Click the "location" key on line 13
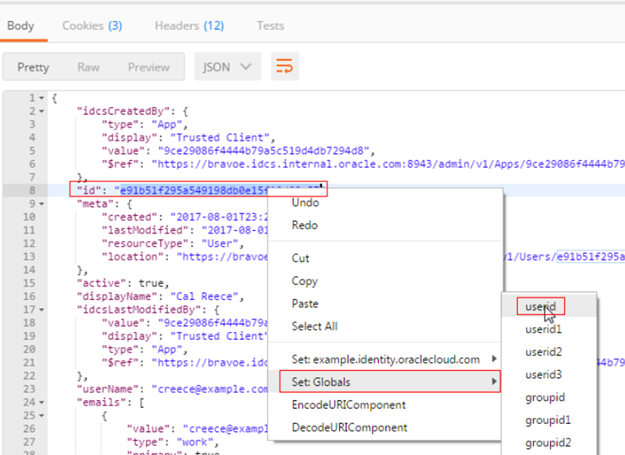The width and height of the screenshot is (625, 455). 133,257
